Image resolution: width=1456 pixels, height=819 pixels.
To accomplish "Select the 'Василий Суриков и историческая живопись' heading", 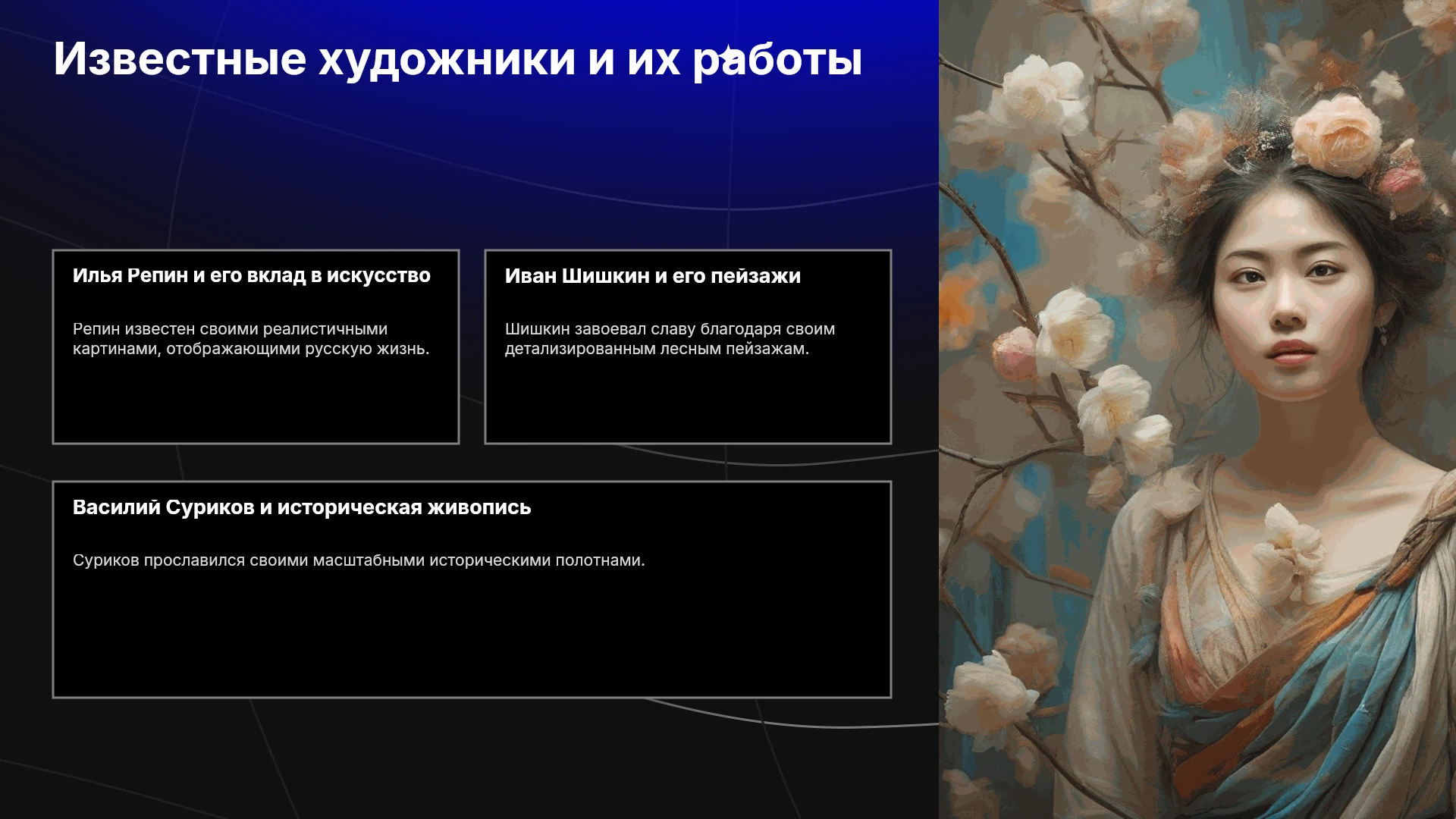I will 302,507.
